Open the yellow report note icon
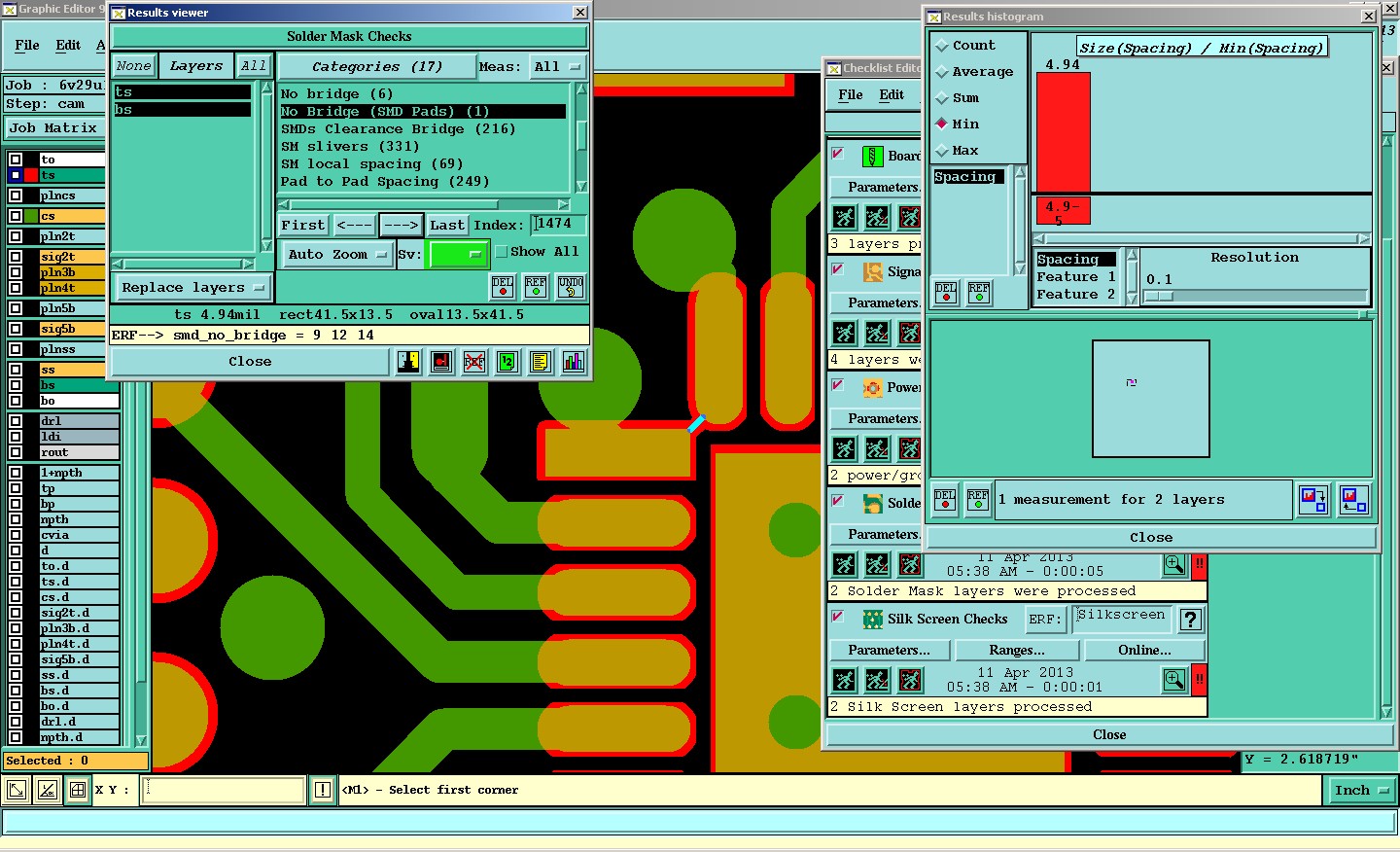 click(x=541, y=362)
